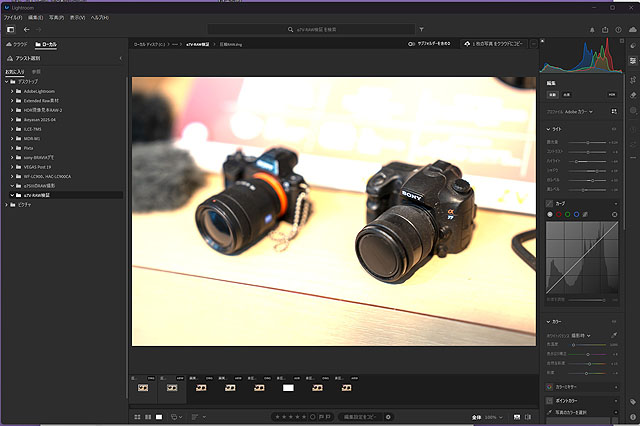Click the HDR button in edit panel
This screenshot has width=640, height=426.
click(x=612, y=94)
